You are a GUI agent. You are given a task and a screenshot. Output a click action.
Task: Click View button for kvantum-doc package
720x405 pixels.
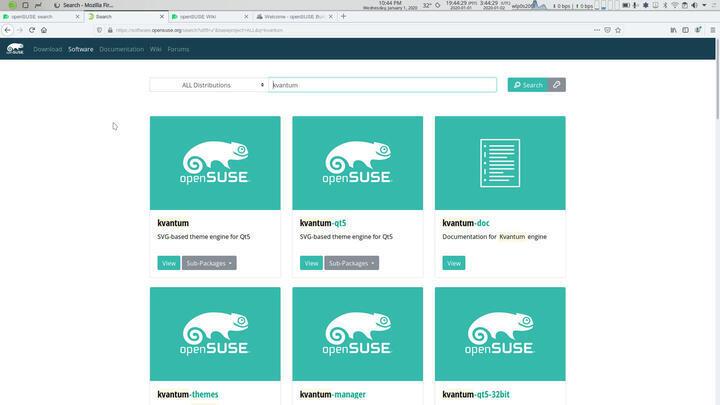pos(454,263)
